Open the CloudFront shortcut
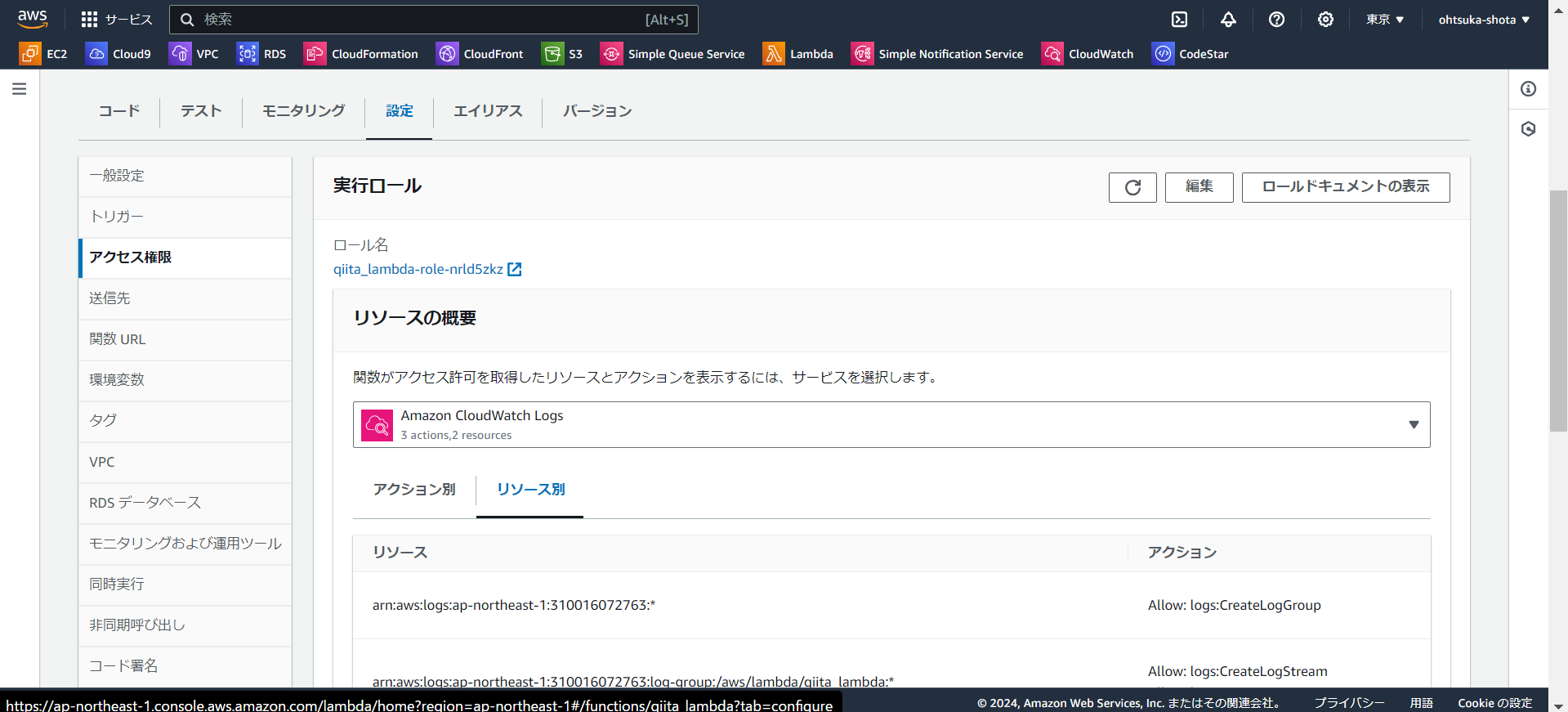Screen dimensions: 1568x712 click(480, 54)
